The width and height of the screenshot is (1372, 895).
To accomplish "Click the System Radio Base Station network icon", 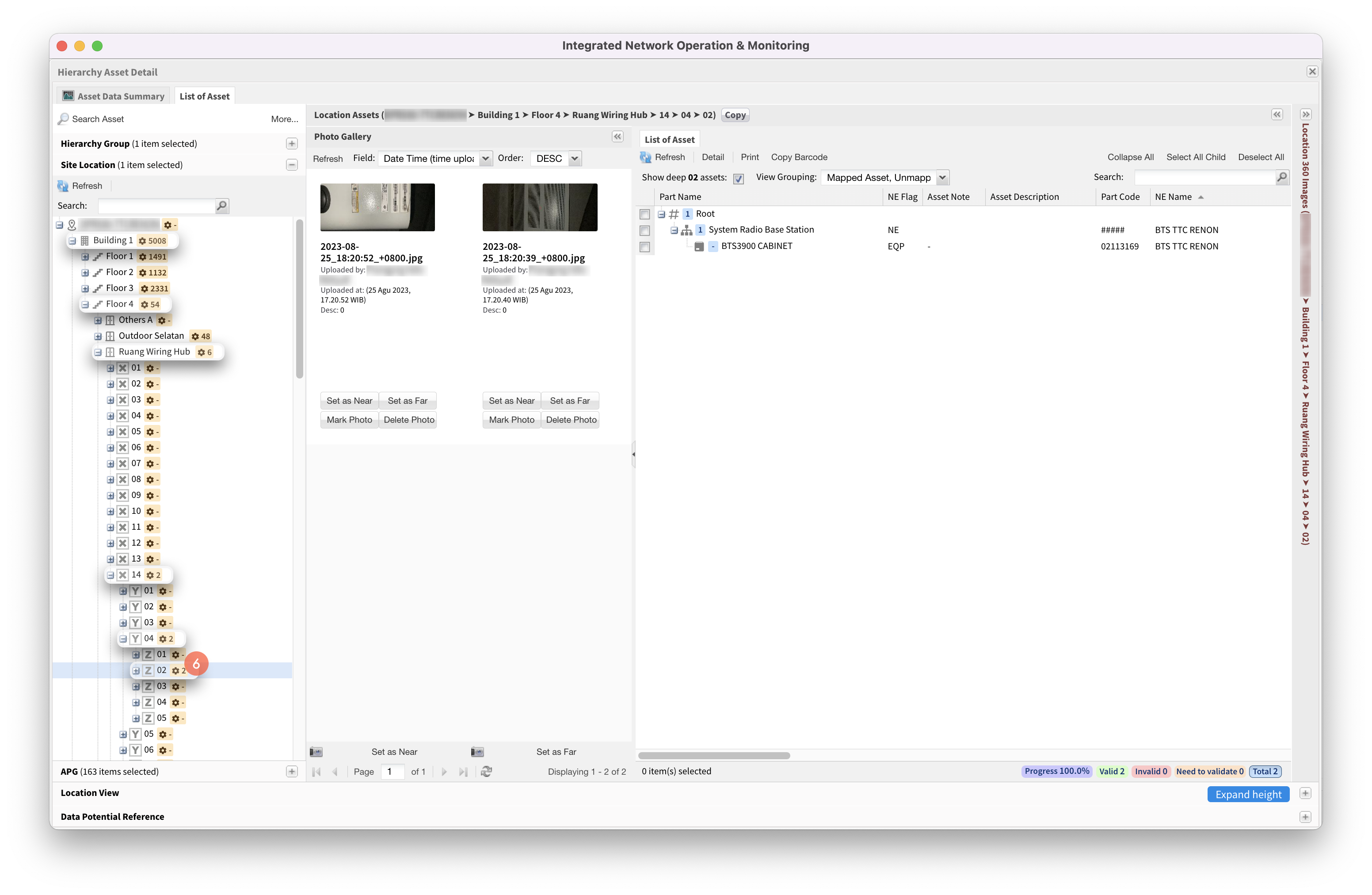I will pos(686,230).
